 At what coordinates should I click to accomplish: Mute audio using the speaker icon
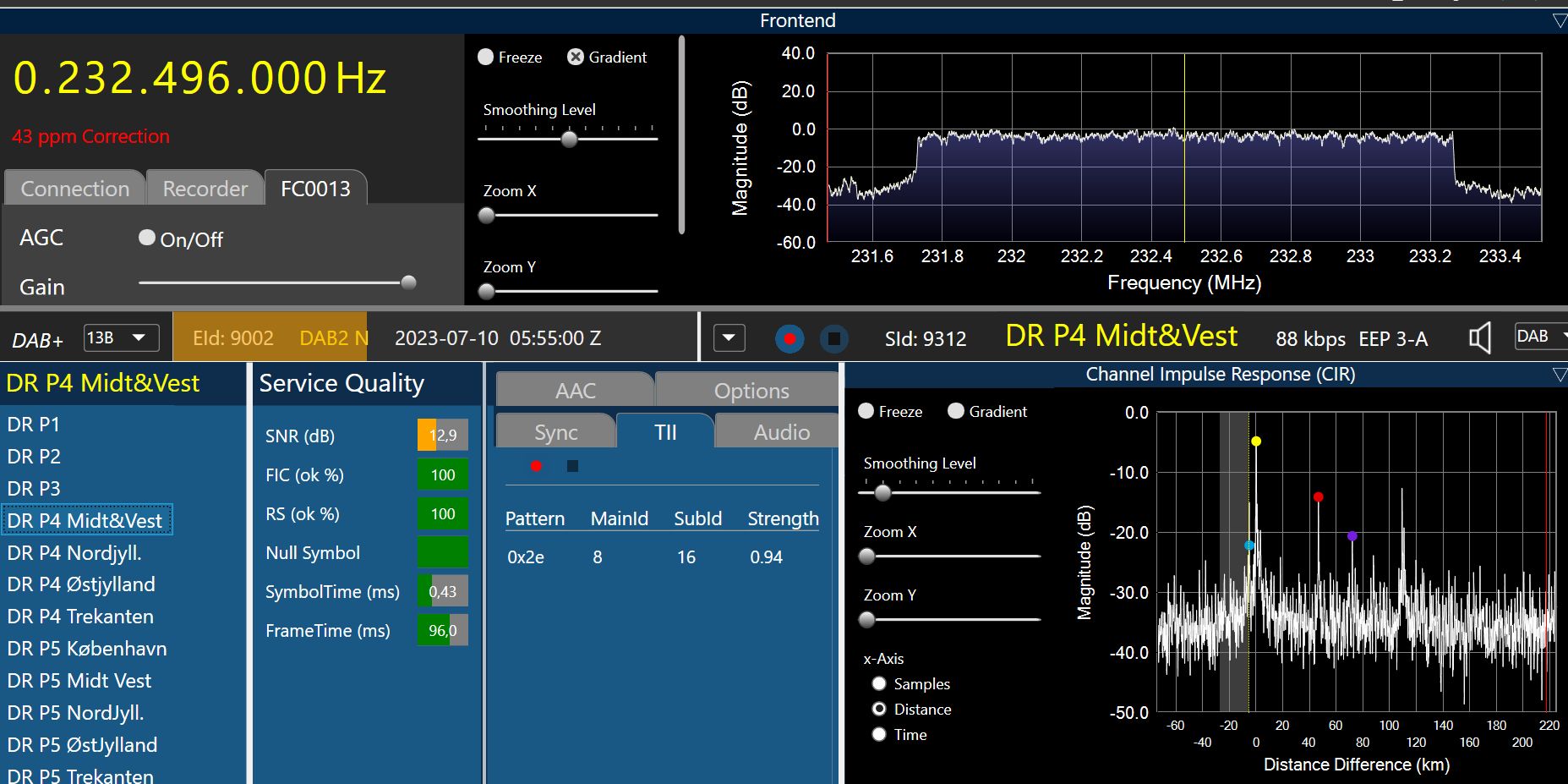point(1479,338)
